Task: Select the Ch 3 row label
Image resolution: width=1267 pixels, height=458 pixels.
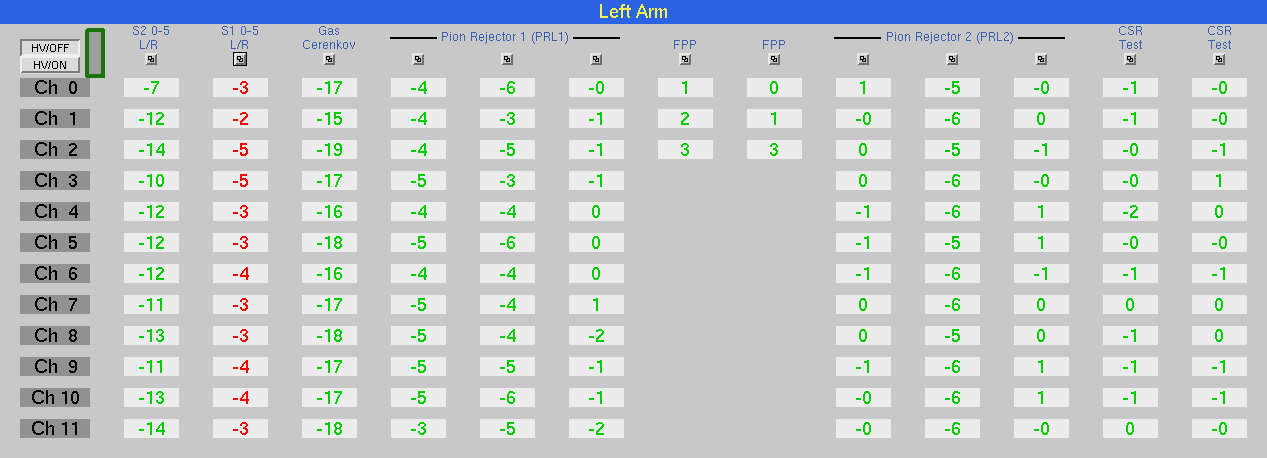Action: (x=55, y=181)
